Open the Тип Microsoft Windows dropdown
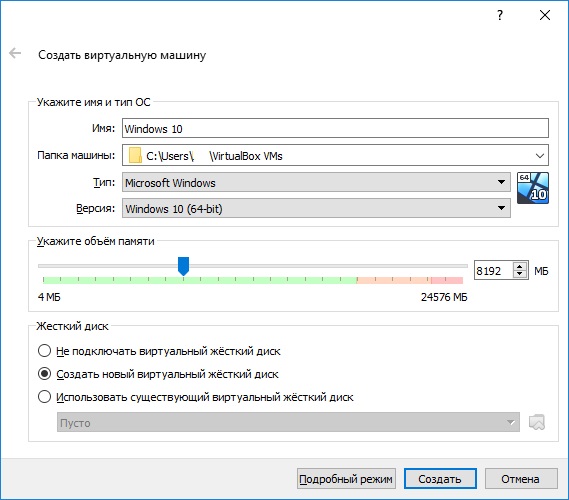 click(316, 182)
